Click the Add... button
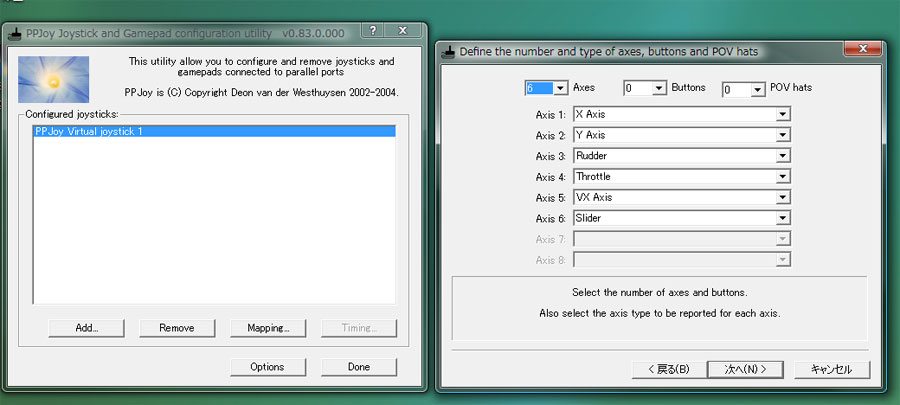This screenshot has width=900, height=405. 86,328
